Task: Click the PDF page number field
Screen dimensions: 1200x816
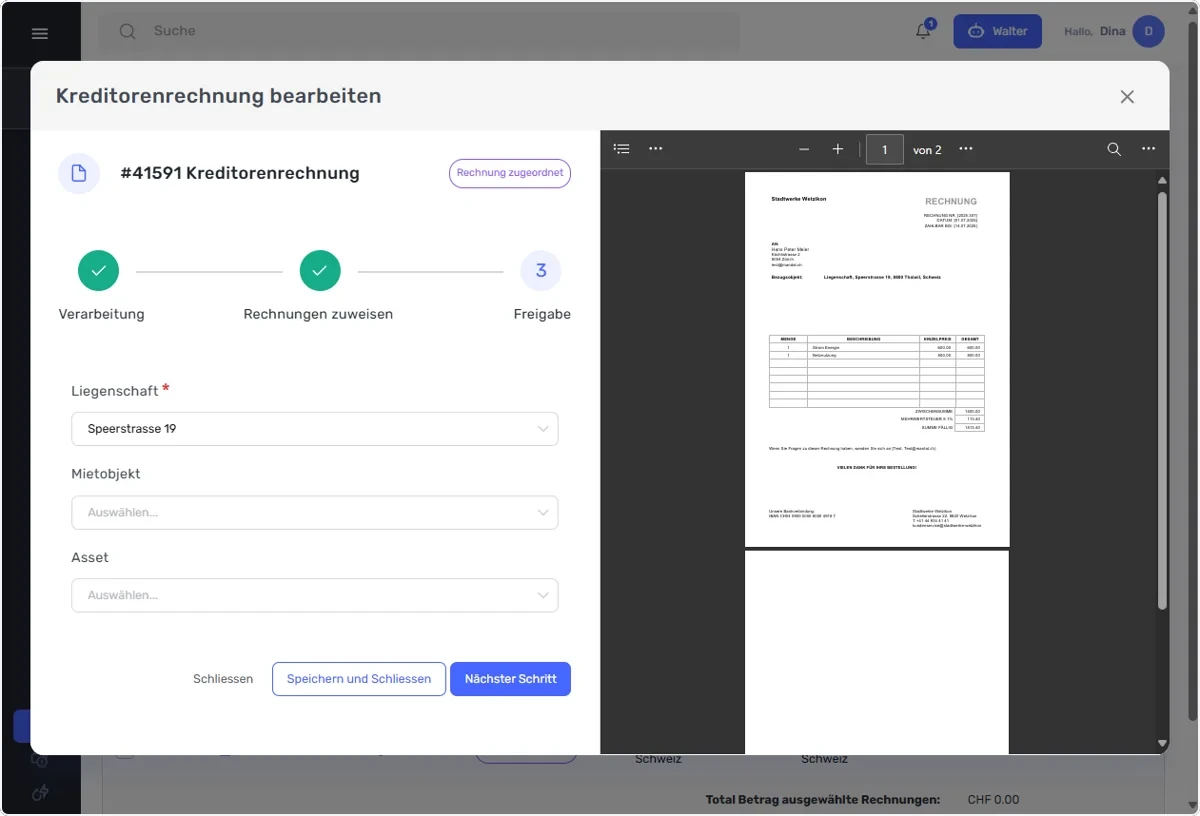Action: click(885, 149)
